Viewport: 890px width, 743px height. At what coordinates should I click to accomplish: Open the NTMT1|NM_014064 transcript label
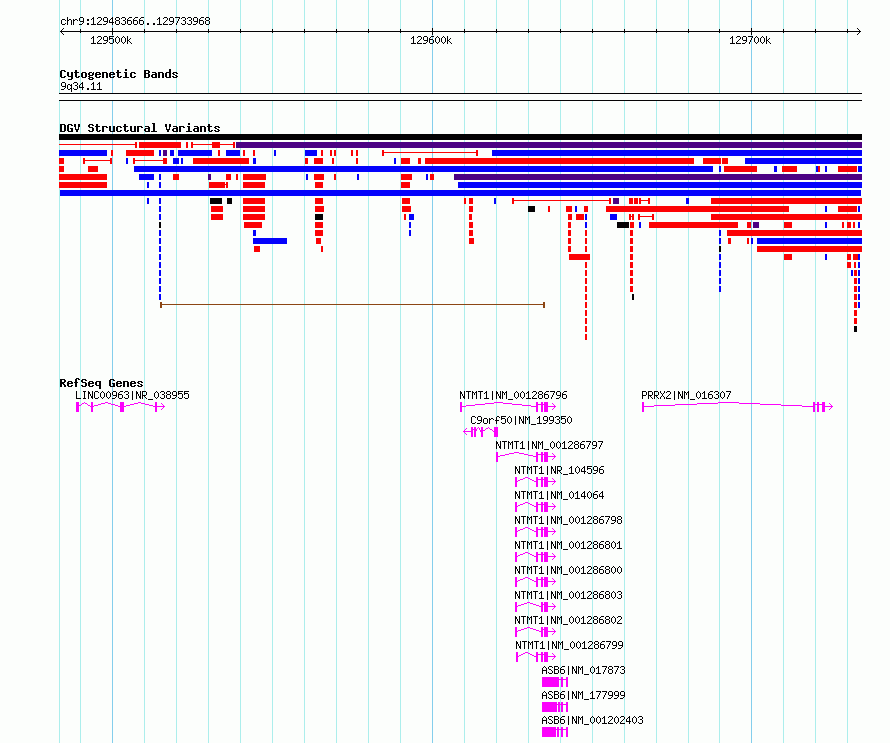559,495
